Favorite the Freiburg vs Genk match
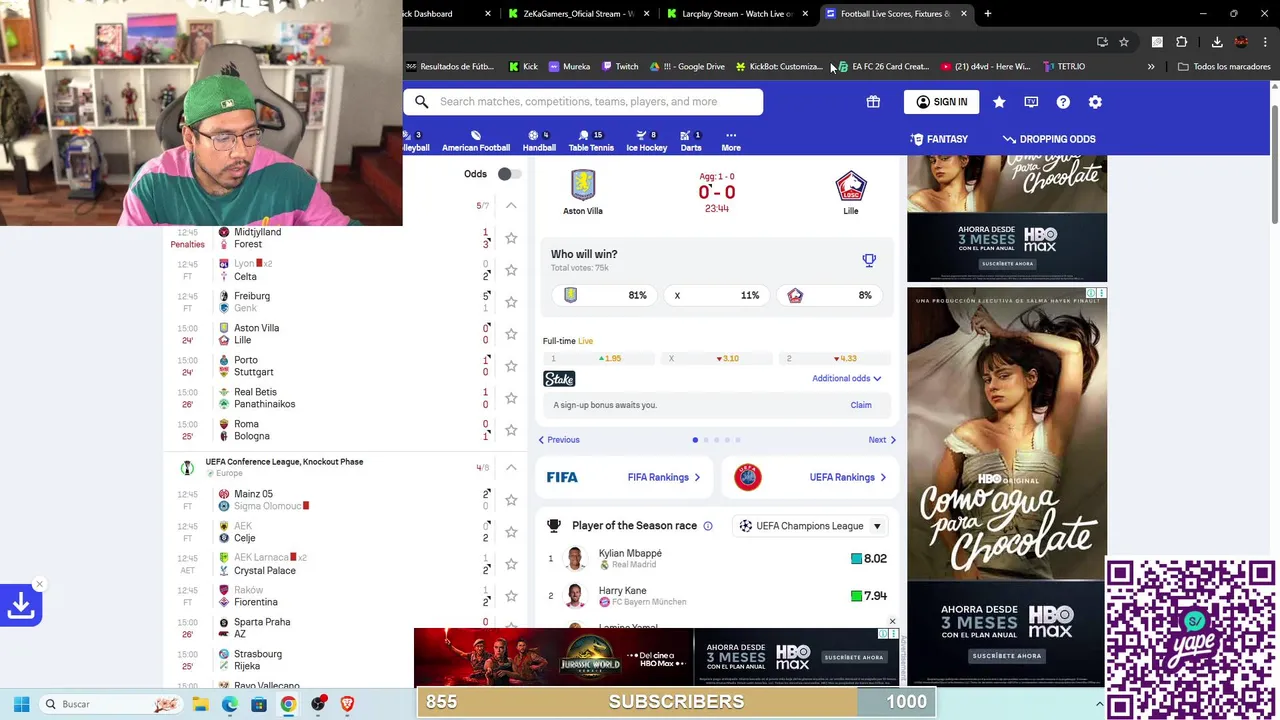 [511, 302]
